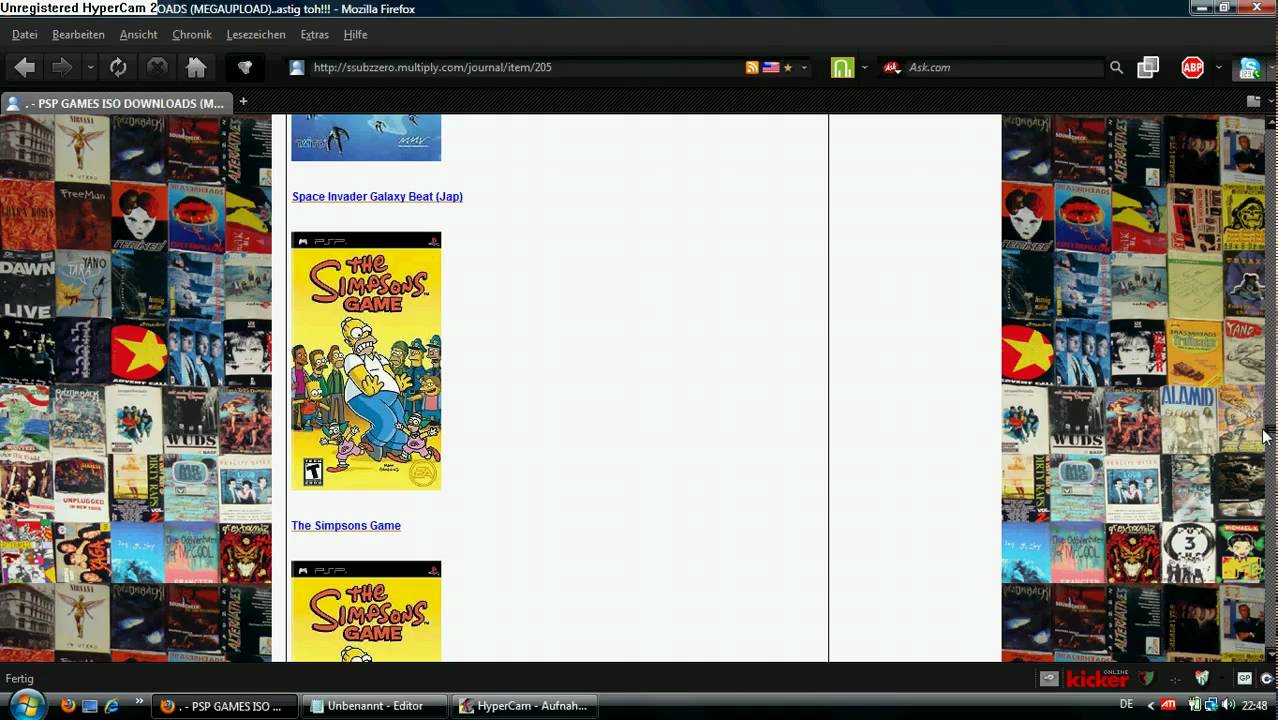Click the ATI tray icon
This screenshot has width=1278, height=720.
click(1168, 705)
